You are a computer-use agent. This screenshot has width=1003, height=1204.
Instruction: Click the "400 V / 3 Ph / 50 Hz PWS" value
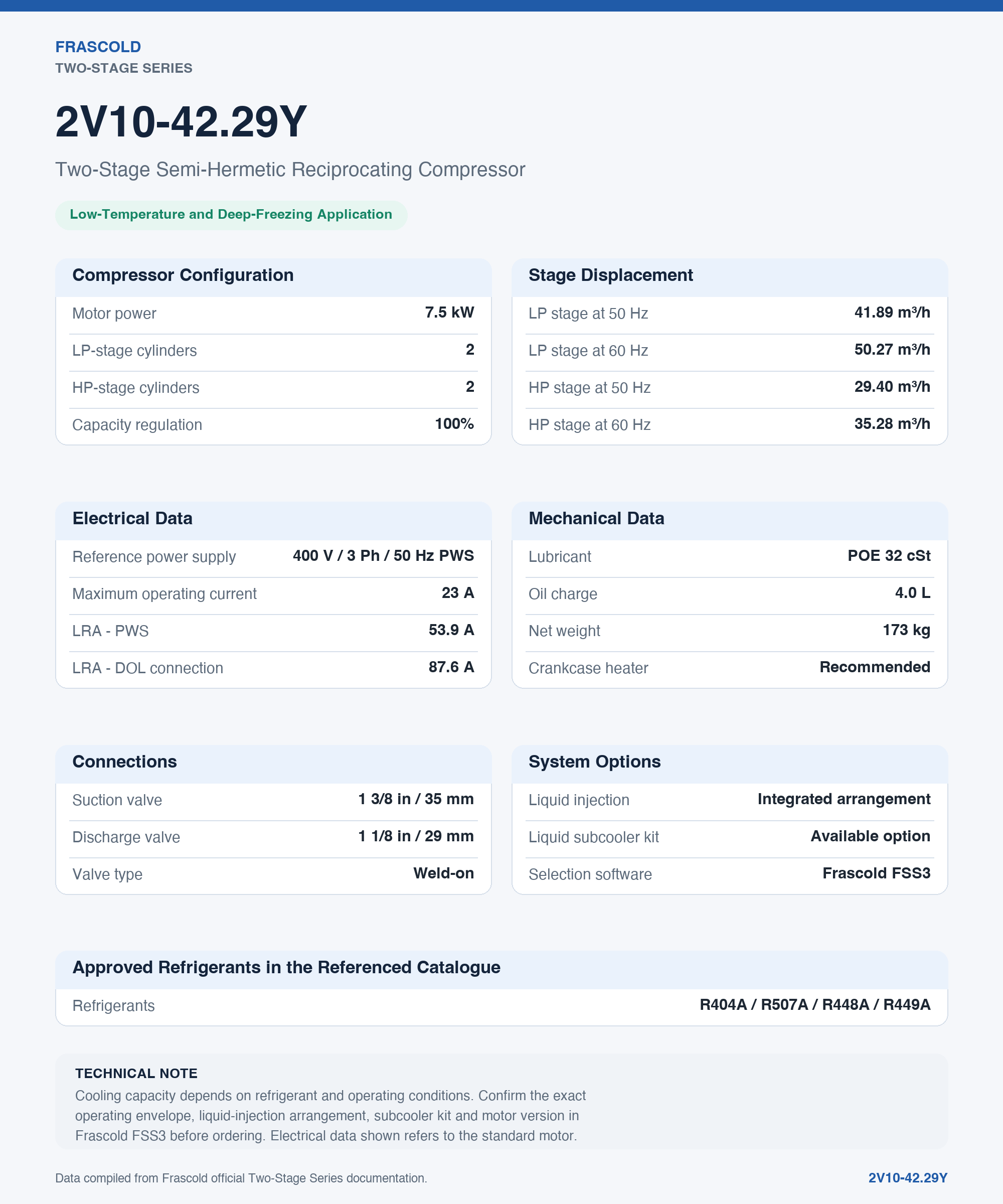coord(384,555)
